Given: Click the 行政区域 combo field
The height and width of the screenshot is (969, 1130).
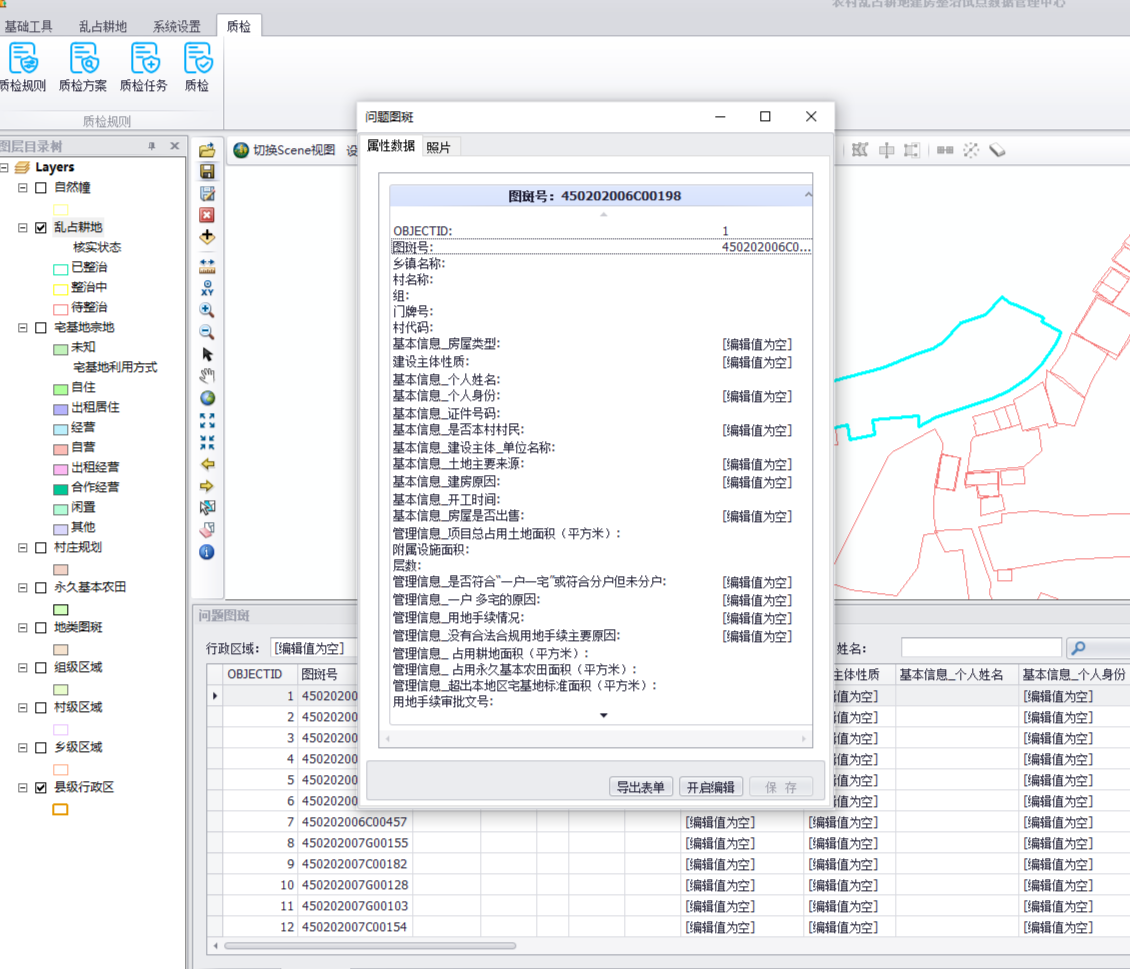Looking at the screenshot, I should click(x=313, y=648).
